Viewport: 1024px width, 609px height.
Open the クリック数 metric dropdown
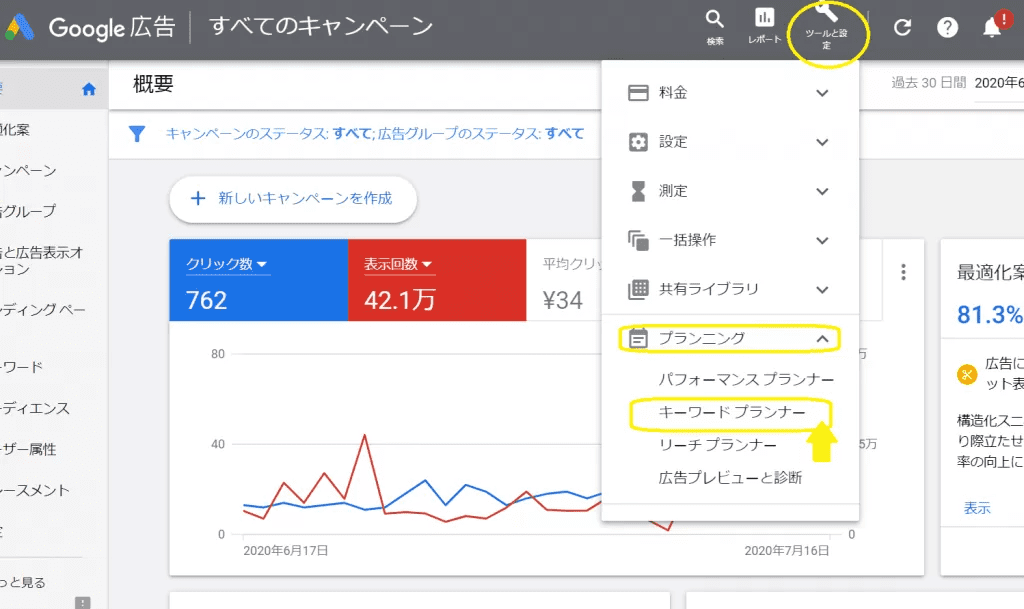pyautogui.click(x=227, y=264)
